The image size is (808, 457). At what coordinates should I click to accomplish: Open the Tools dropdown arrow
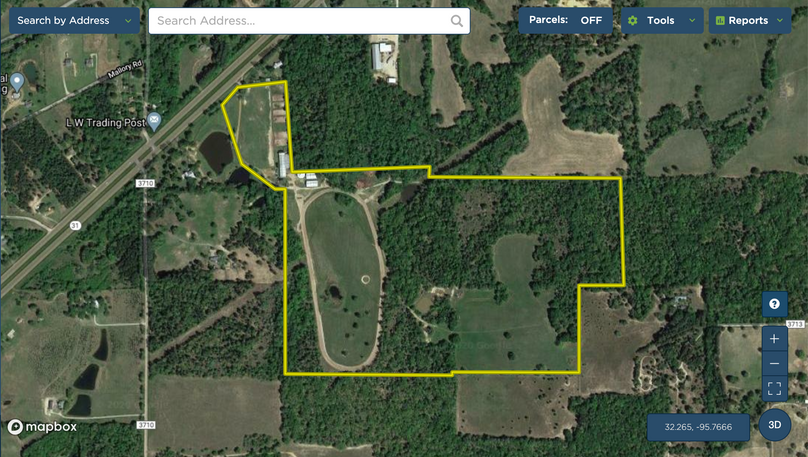[x=692, y=21]
